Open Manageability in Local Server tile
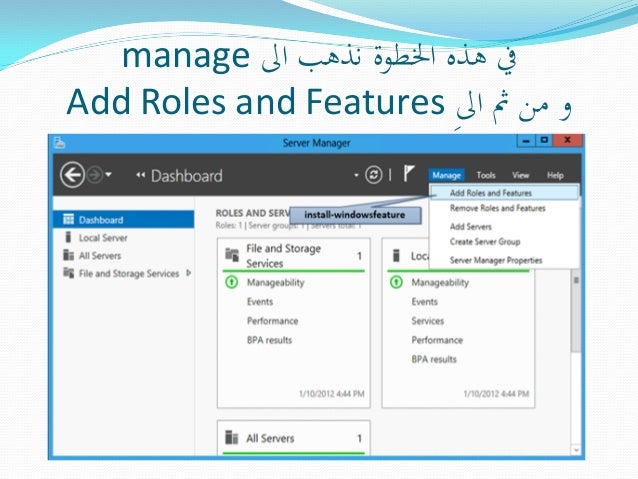The width and height of the screenshot is (638, 479). pos(440,282)
